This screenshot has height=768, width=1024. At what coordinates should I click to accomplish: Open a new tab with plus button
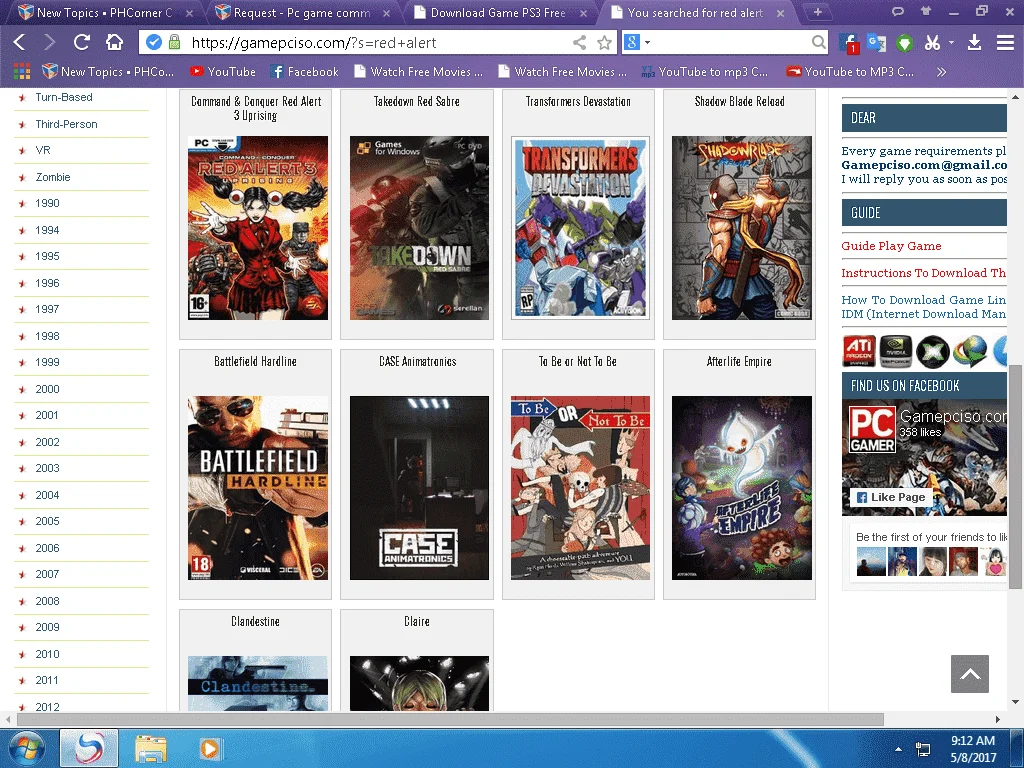click(818, 12)
